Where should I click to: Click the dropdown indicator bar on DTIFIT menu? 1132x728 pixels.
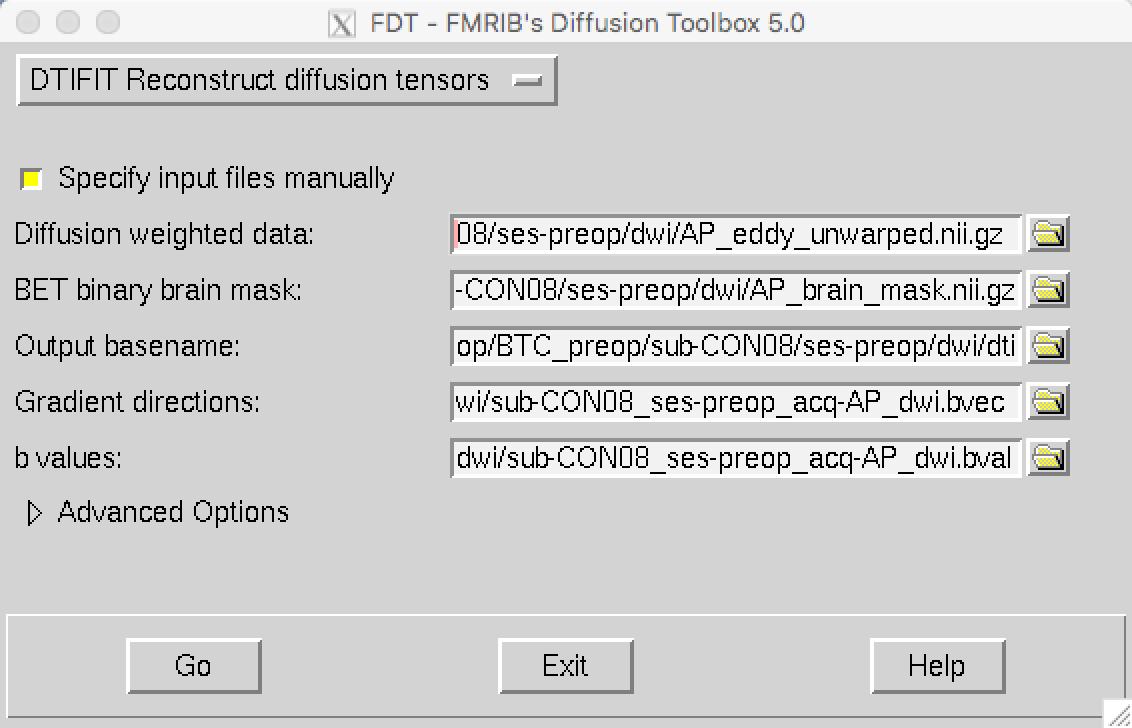(527, 81)
